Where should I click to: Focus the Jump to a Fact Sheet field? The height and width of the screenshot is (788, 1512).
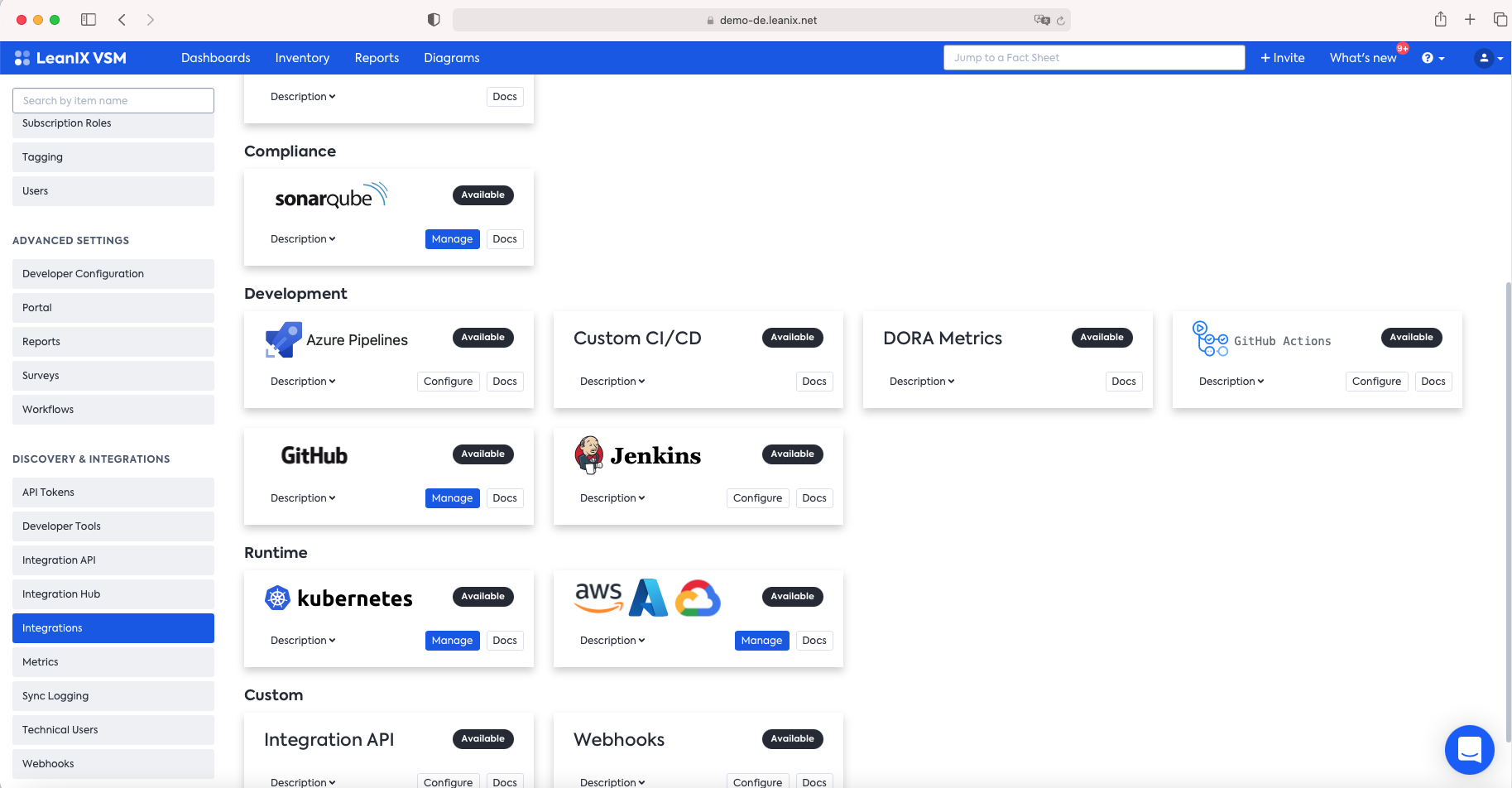click(x=1094, y=58)
